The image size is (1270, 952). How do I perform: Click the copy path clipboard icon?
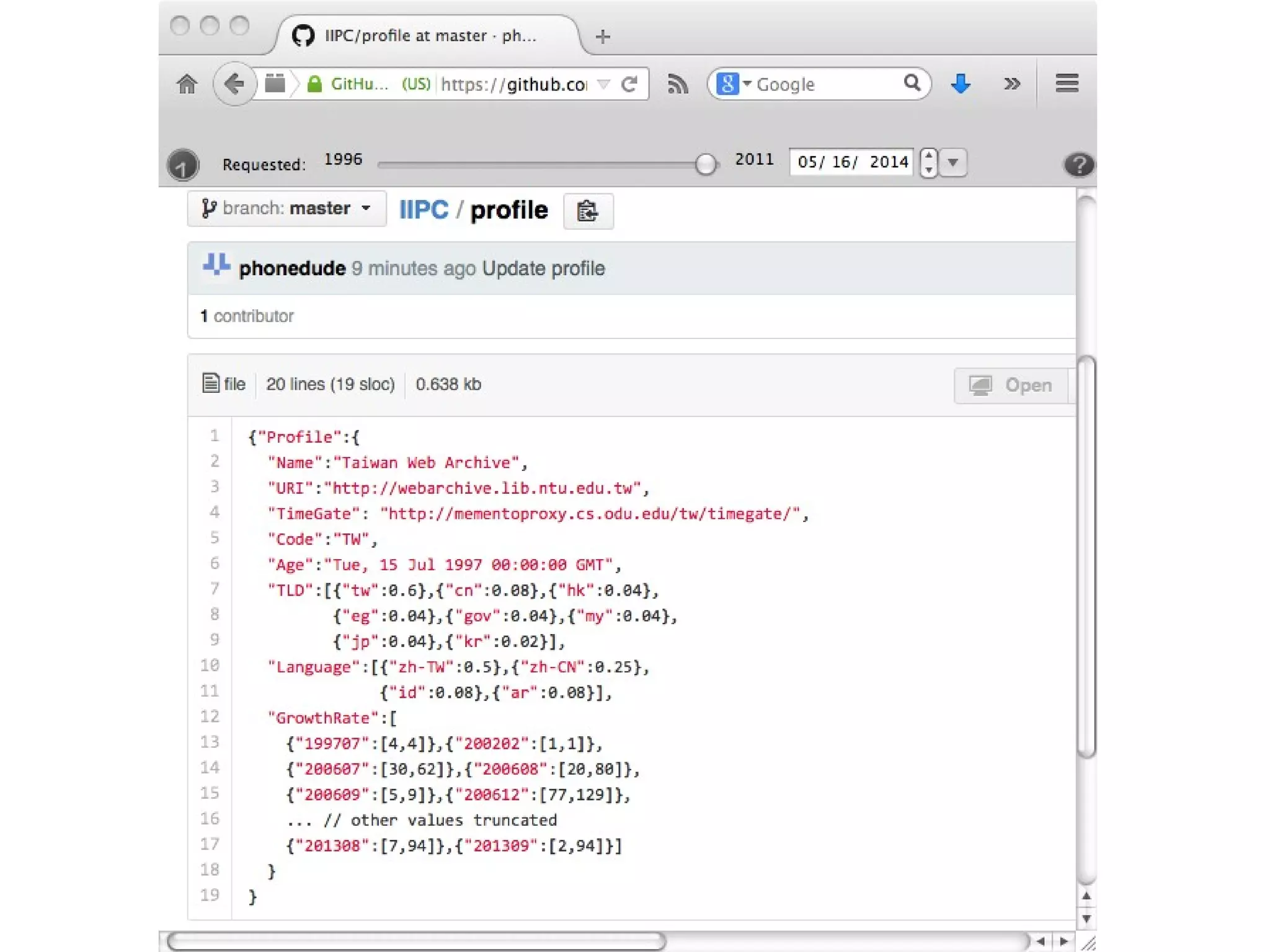click(x=587, y=211)
